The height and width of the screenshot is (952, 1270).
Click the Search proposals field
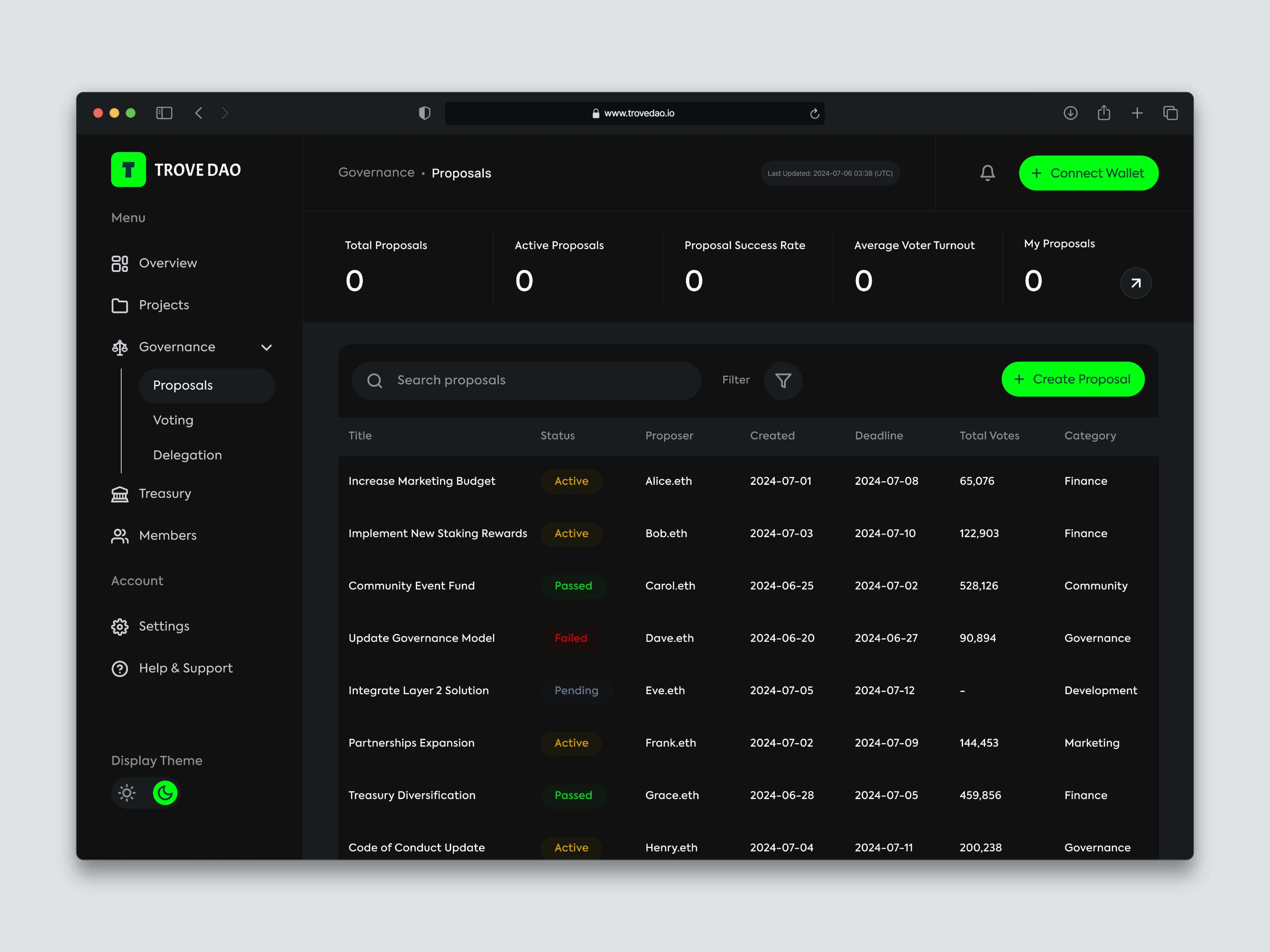[527, 380]
